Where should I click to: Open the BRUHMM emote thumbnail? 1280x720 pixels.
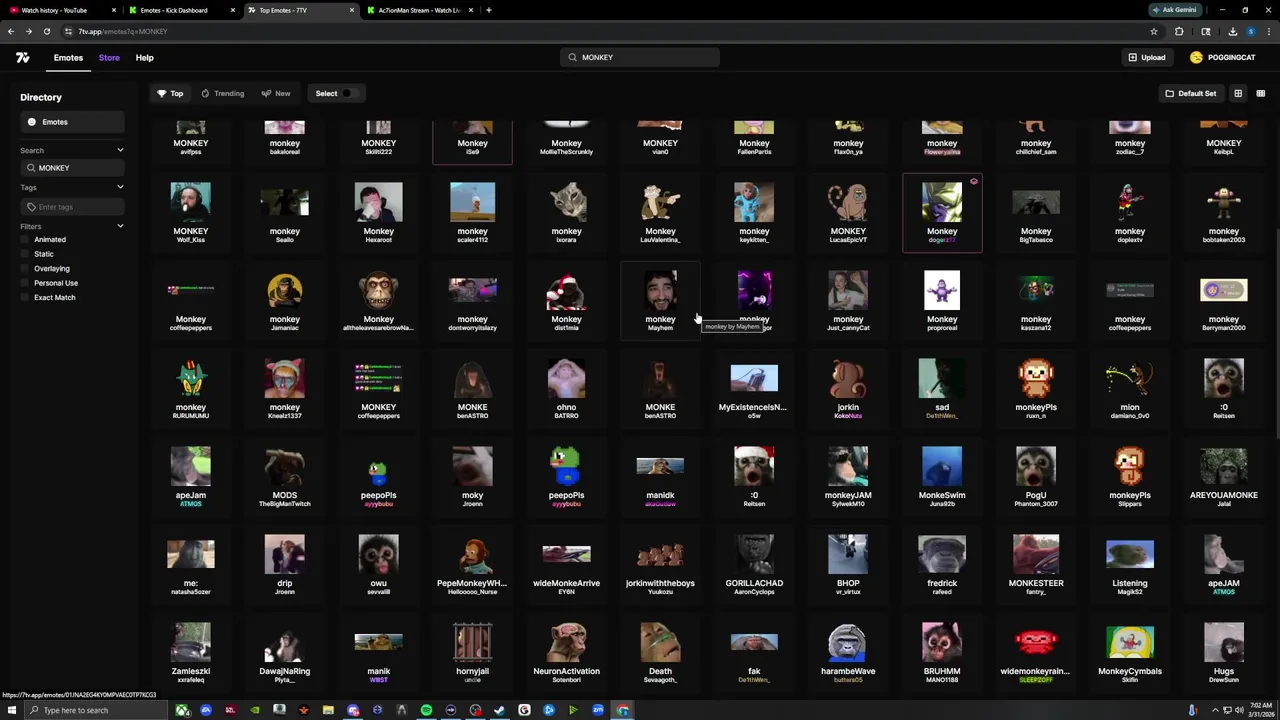(x=942, y=644)
